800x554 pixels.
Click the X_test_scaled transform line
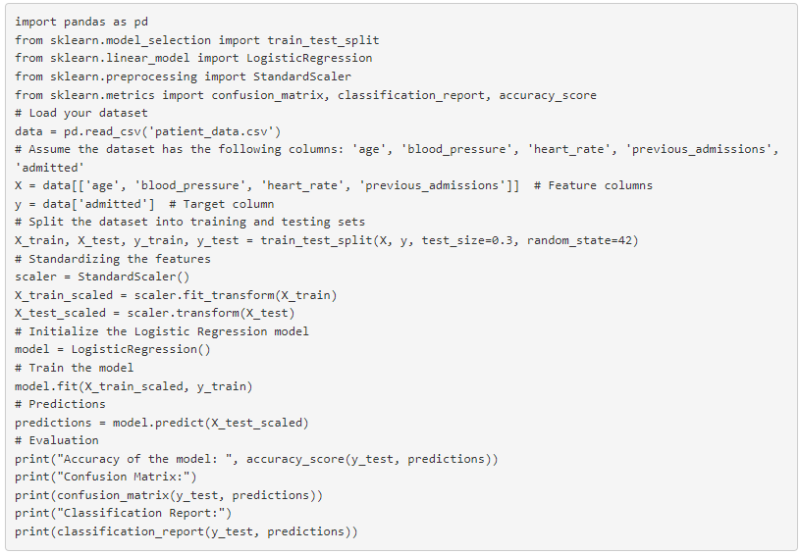click(x=155, y=313)
